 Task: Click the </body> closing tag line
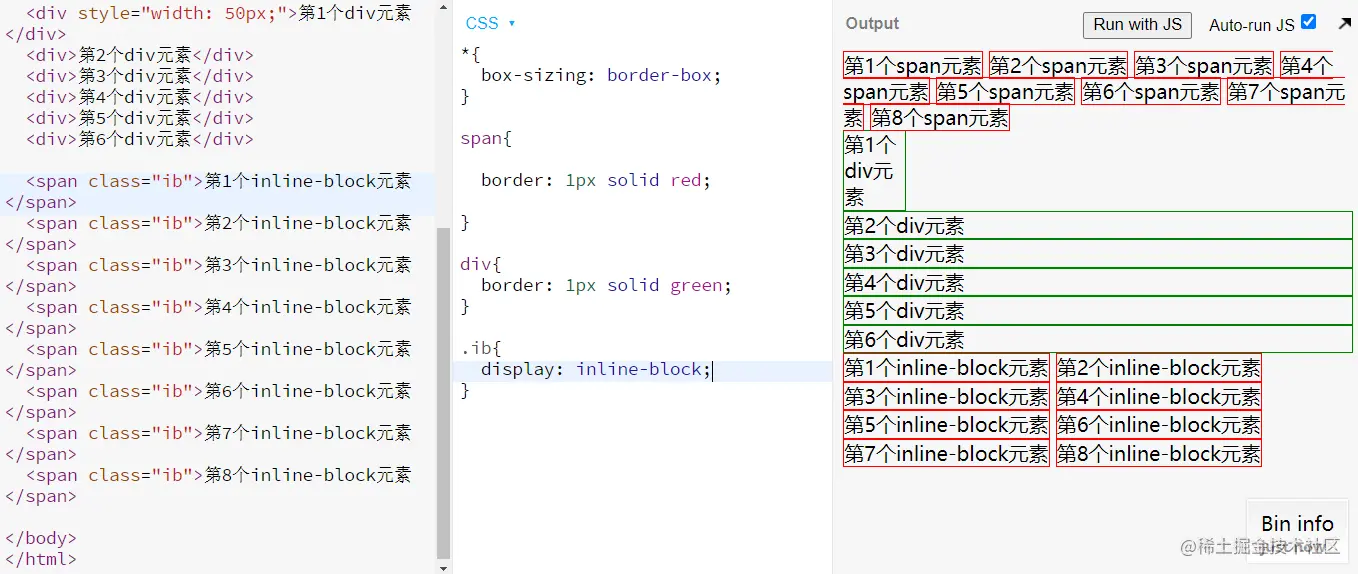point(40,538)
